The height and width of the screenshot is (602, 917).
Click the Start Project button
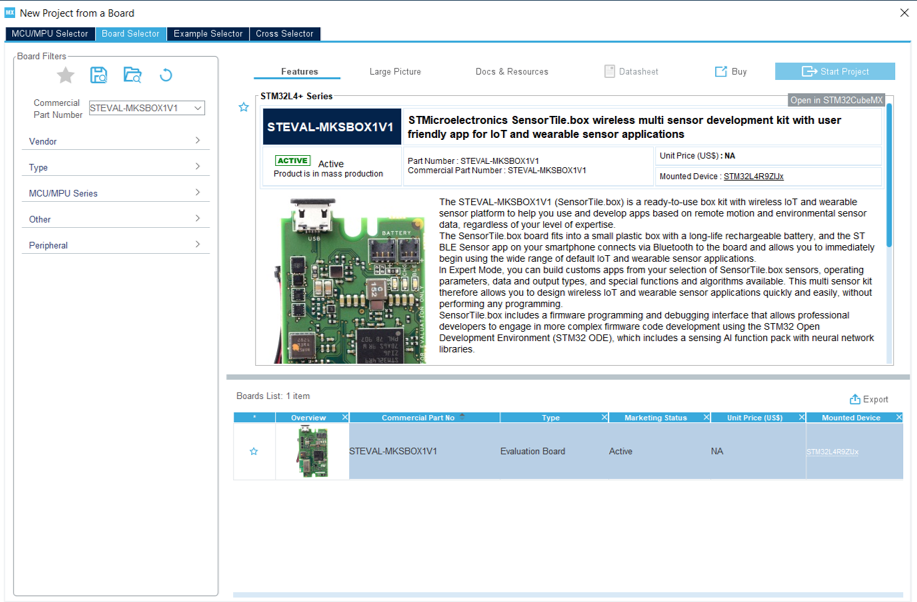click(x=835, y=71)
